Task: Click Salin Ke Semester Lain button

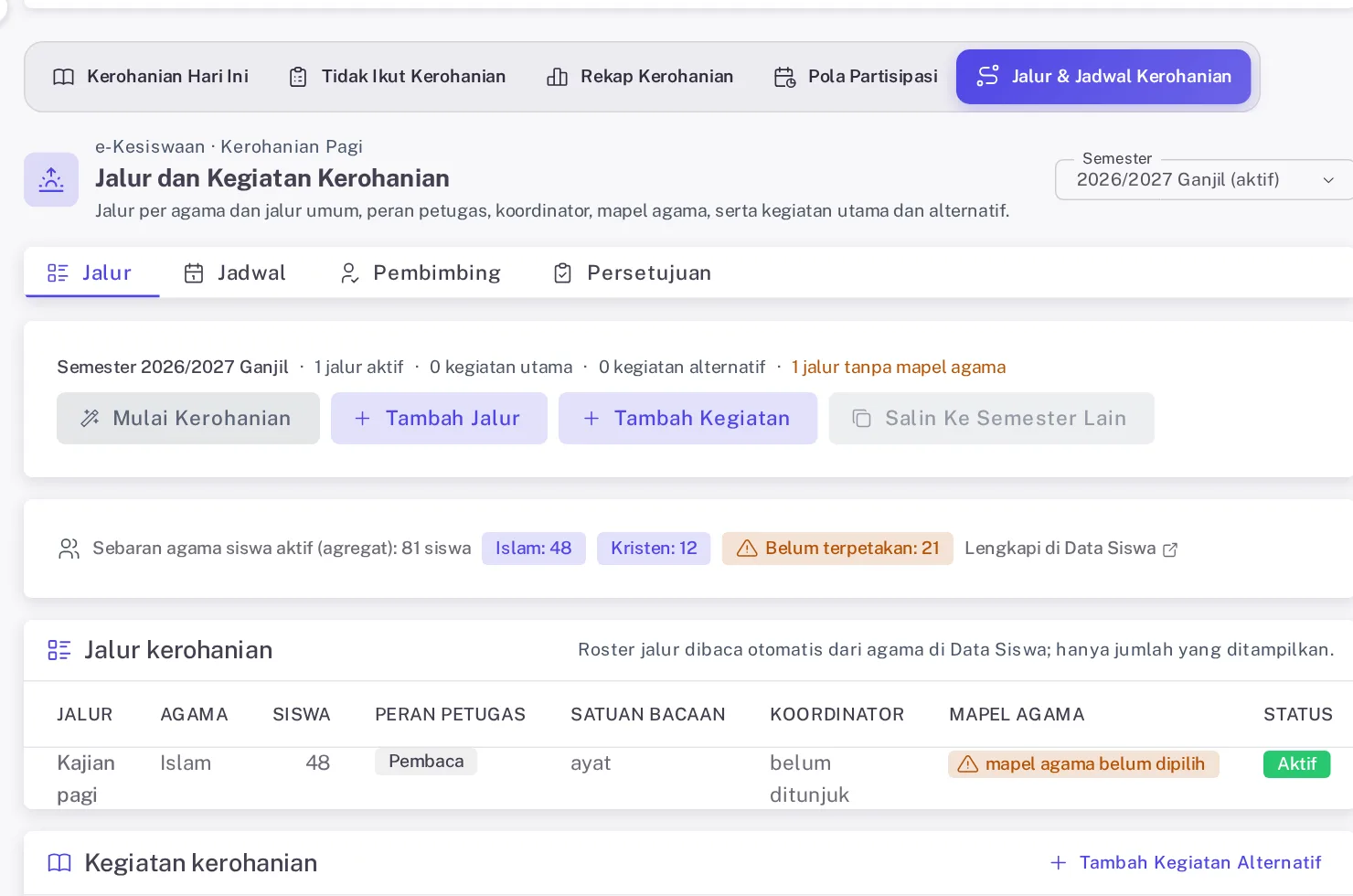Action: click(x=991, y=419)
